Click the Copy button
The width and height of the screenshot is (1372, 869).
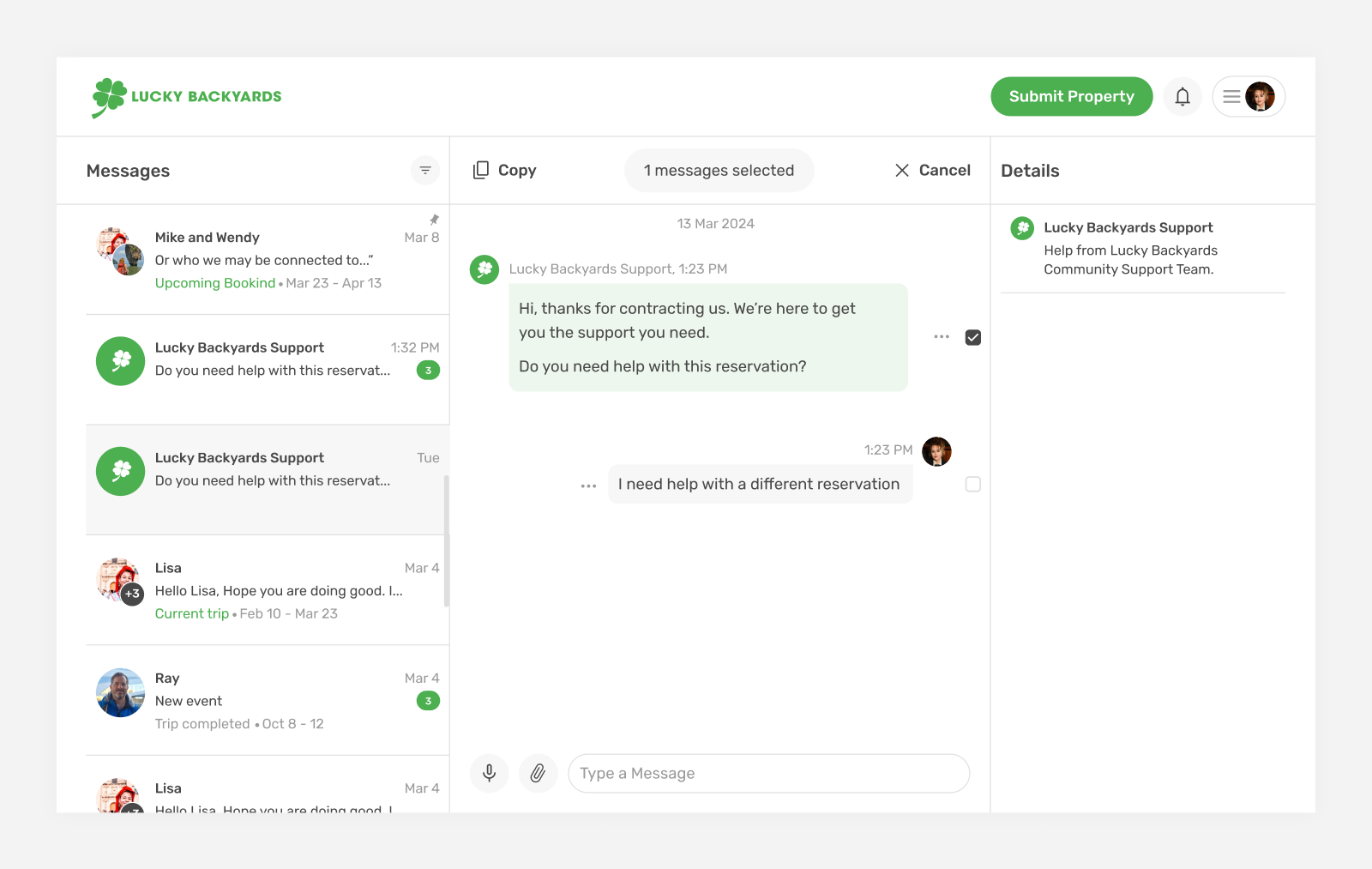tap(504, 171)
